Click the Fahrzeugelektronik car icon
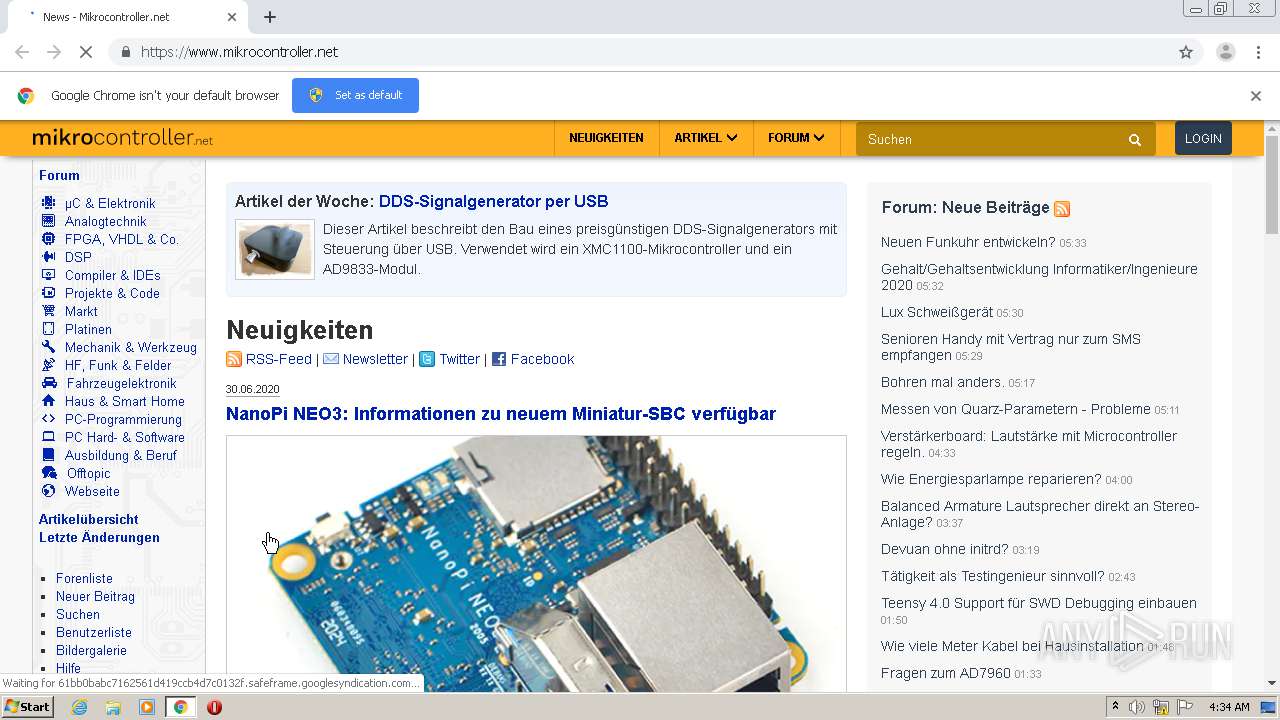 click(49, 383)
